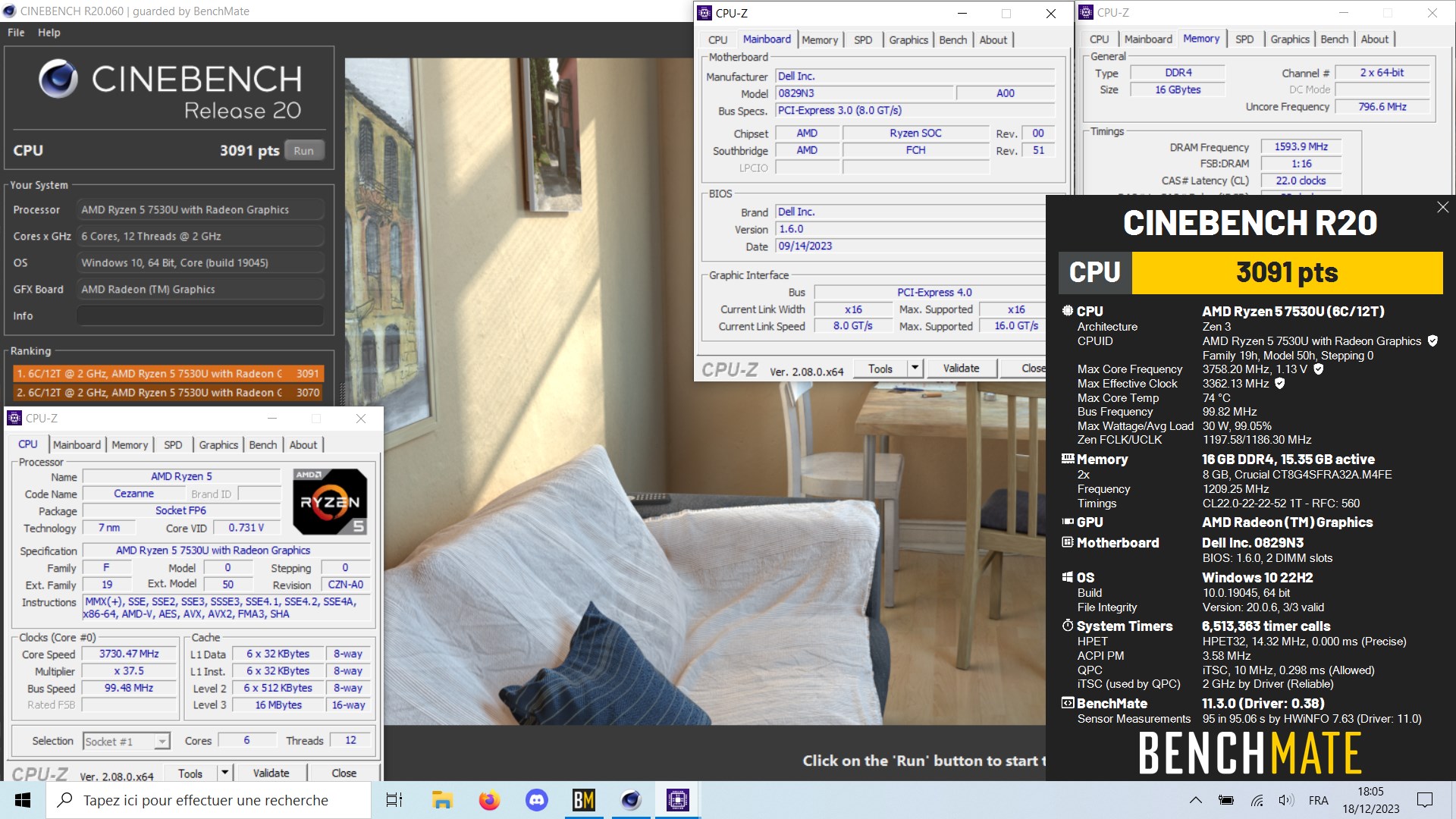This screenshot has width=1456, height=819.
Task: Click BIOS Version field 1.6.0
Action: point(911,229)
